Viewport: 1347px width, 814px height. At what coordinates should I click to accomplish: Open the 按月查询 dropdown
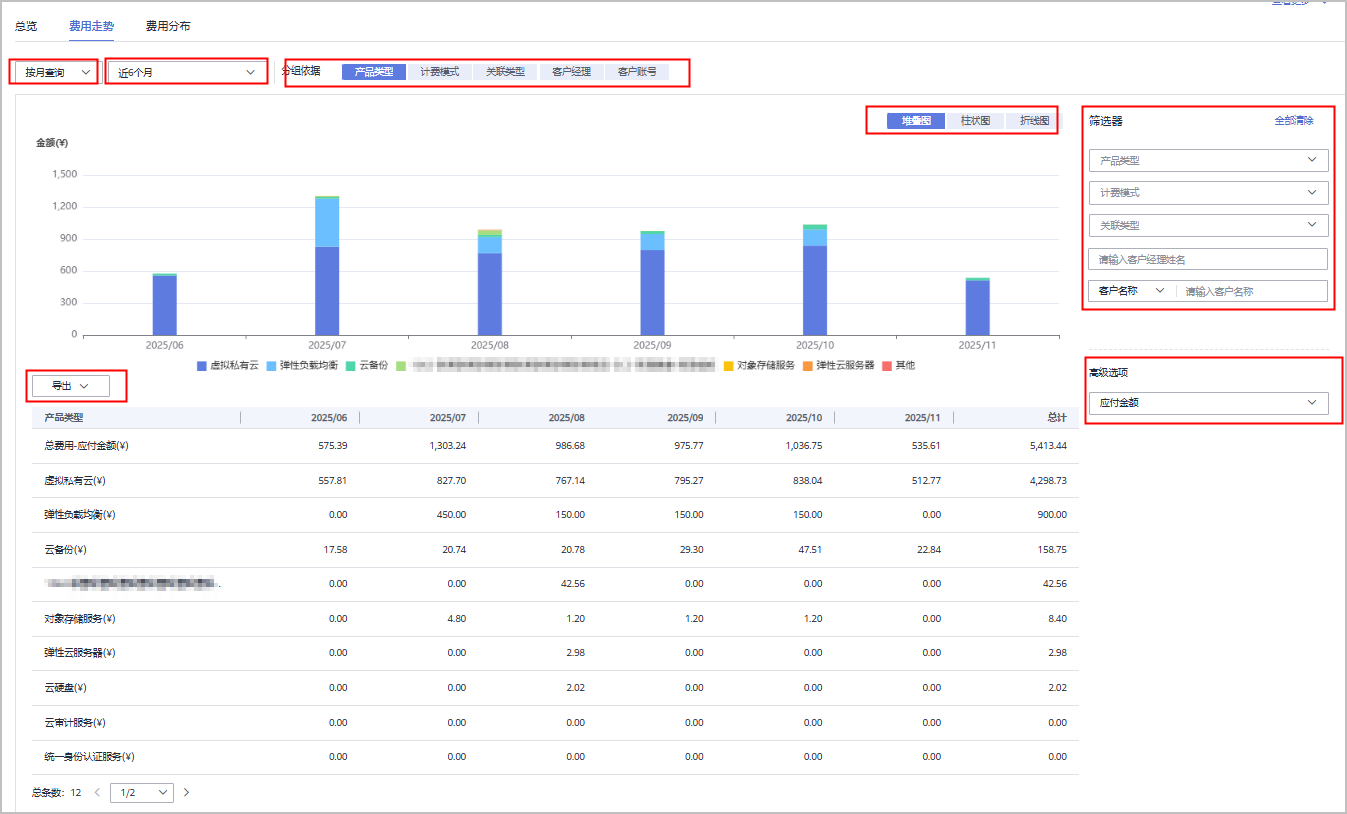pos(57,73)
